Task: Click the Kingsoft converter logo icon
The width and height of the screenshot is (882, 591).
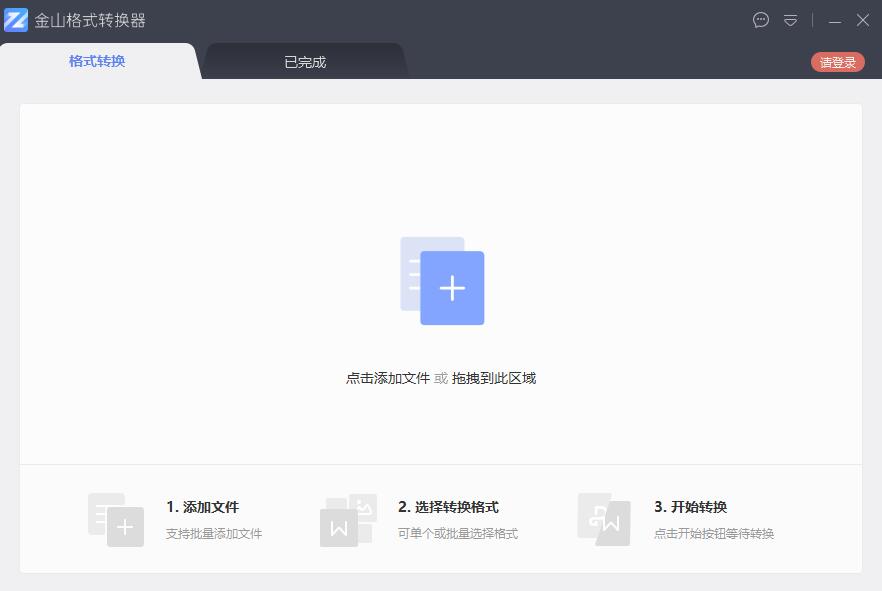Action: pos(16,19)
